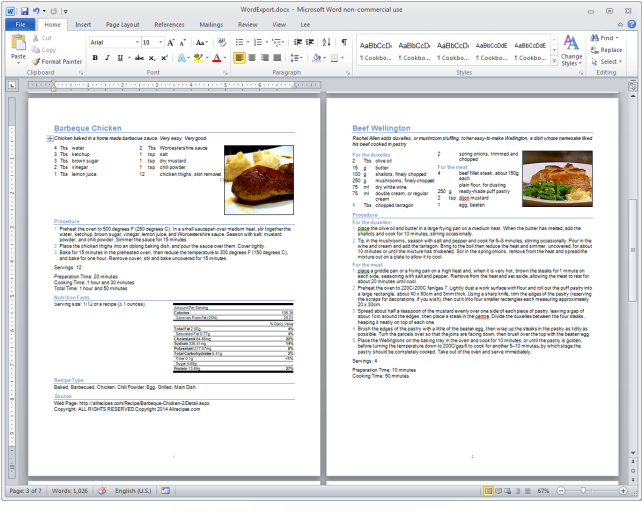
Task: Toggle italic formatting
Action: pos(107,58)
